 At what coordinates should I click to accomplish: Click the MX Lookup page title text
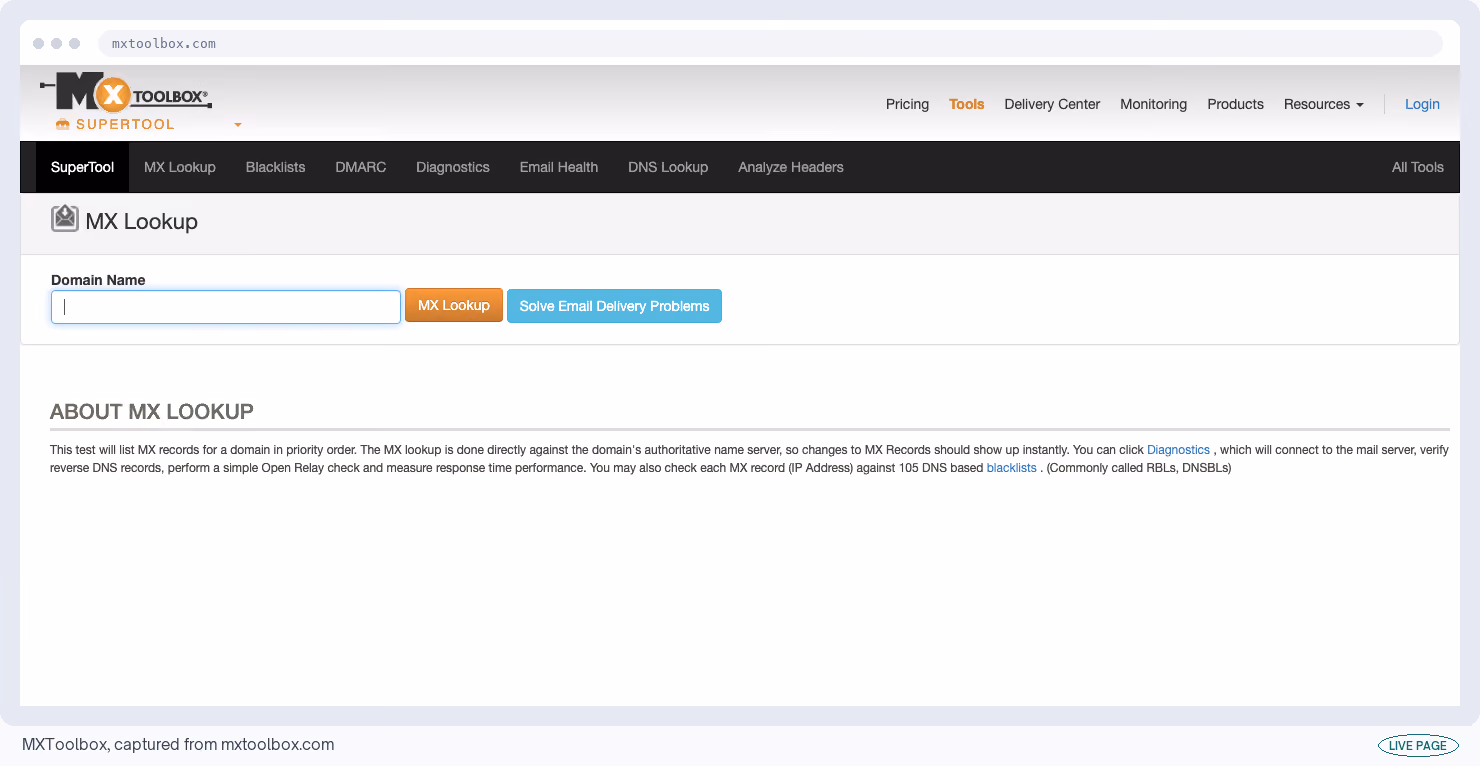[x=142, y=222]
